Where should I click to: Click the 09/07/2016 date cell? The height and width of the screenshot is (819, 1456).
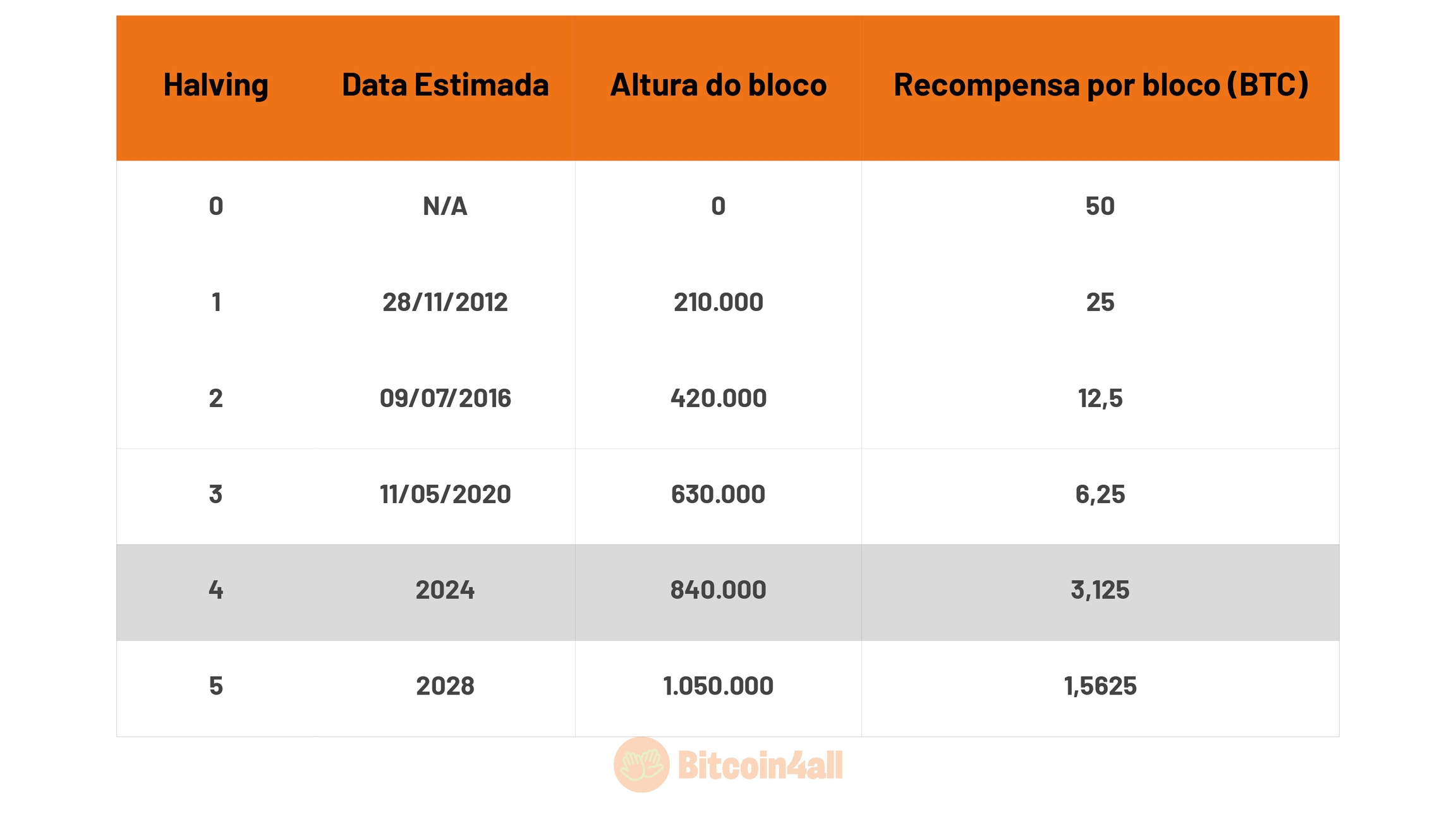tap(445, 399)
